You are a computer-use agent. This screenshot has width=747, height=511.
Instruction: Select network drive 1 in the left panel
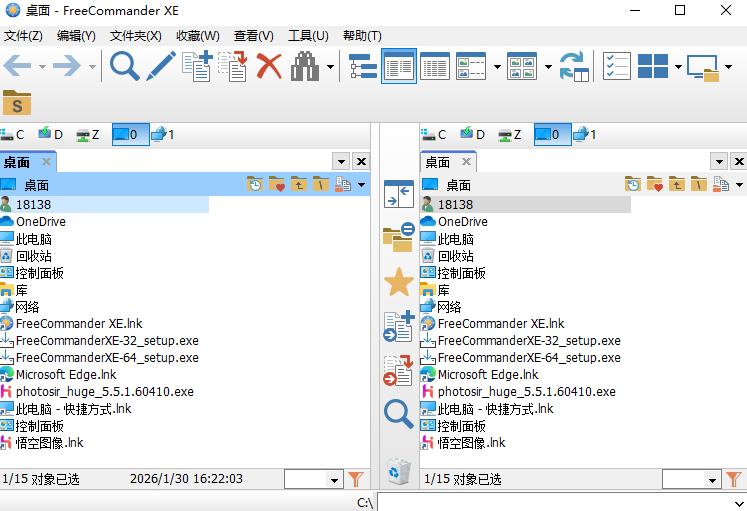point(163,135)
